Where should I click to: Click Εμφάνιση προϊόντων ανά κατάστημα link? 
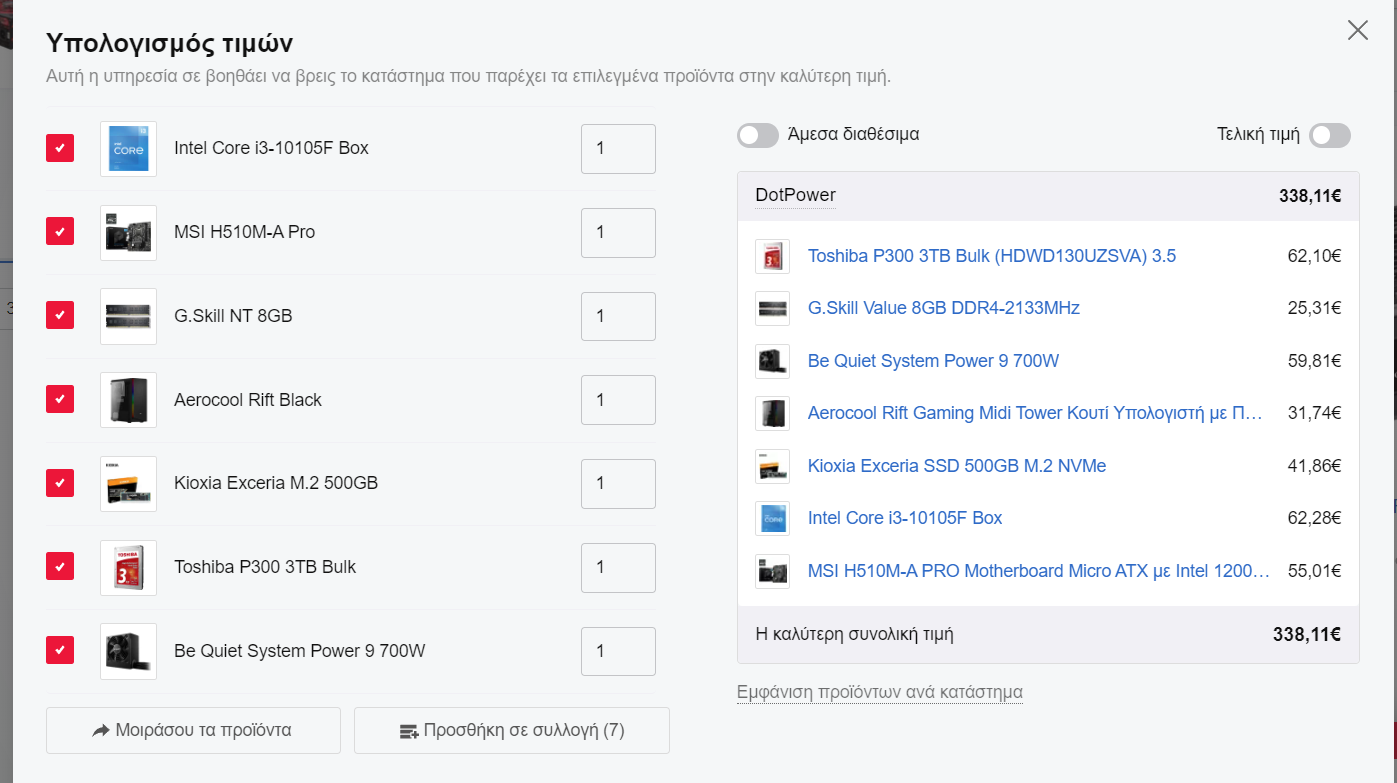tap(880, 692)
